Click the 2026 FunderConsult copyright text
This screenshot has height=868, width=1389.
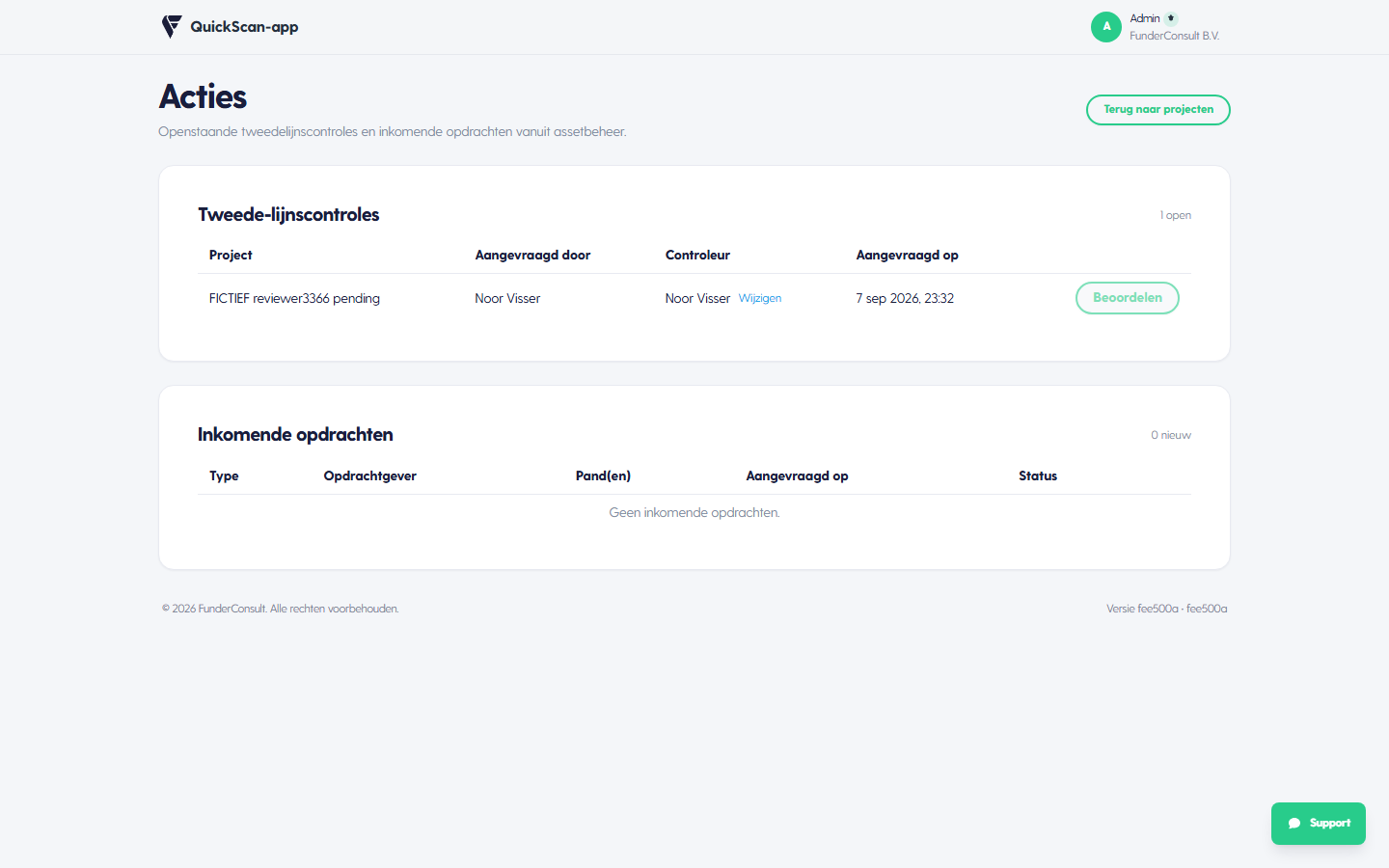click(x=280, y=609)
